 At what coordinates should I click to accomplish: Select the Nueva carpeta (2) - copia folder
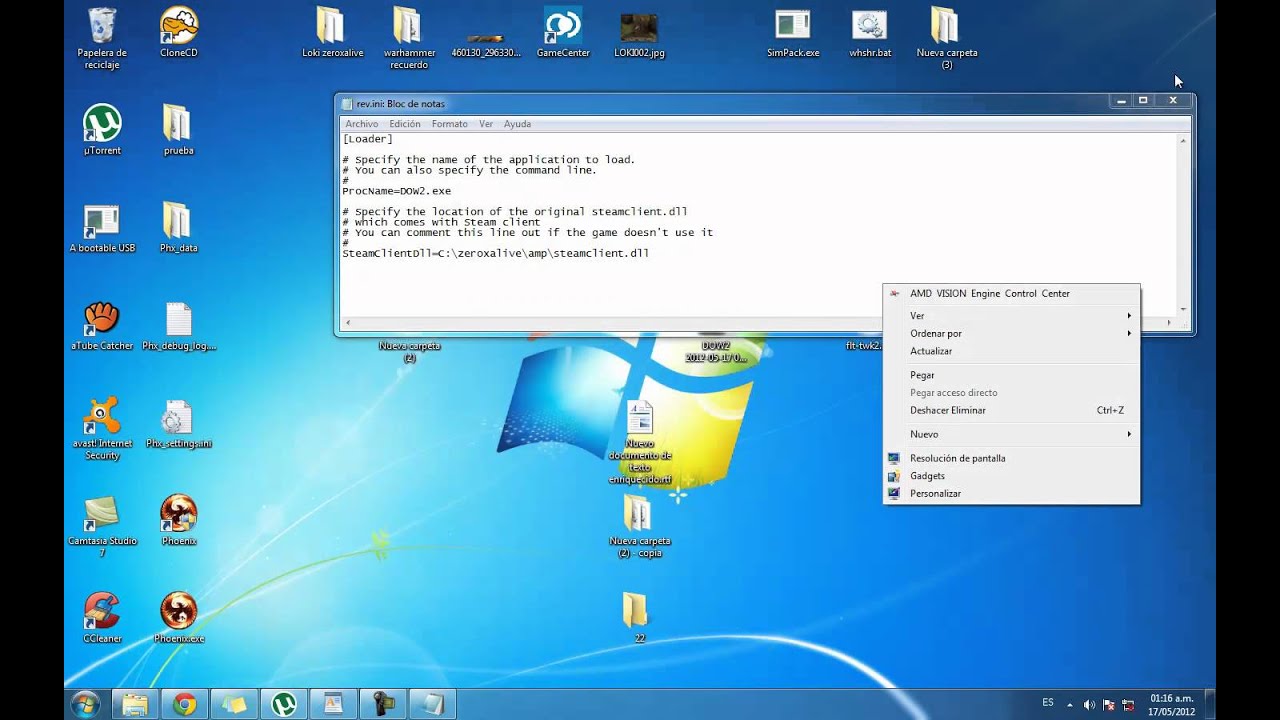639,526
